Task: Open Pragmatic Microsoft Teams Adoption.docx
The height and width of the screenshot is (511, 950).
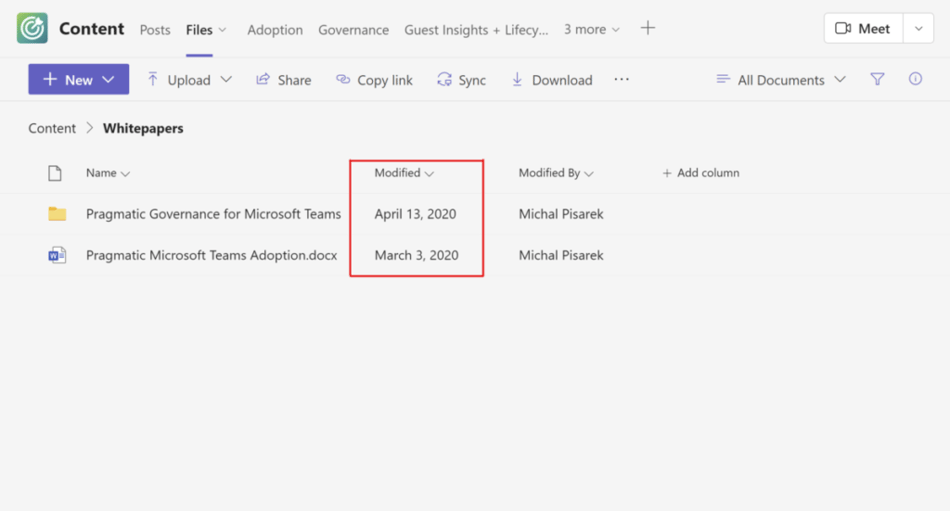Action: click(211, 255)
